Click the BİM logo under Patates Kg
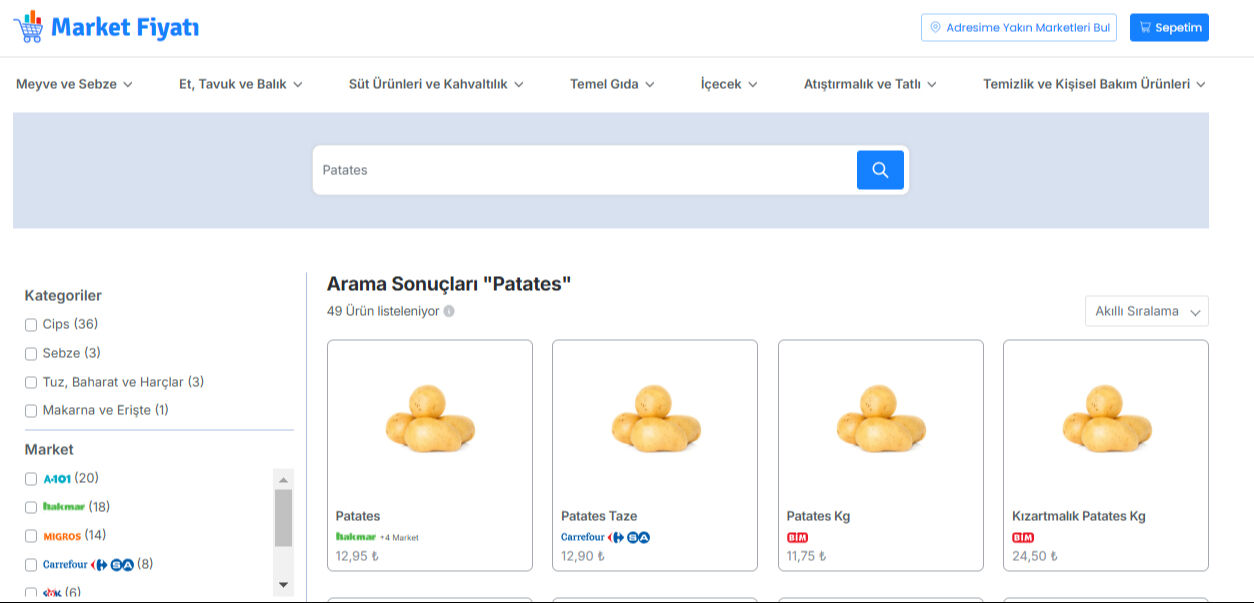 (x=797, y=537)
